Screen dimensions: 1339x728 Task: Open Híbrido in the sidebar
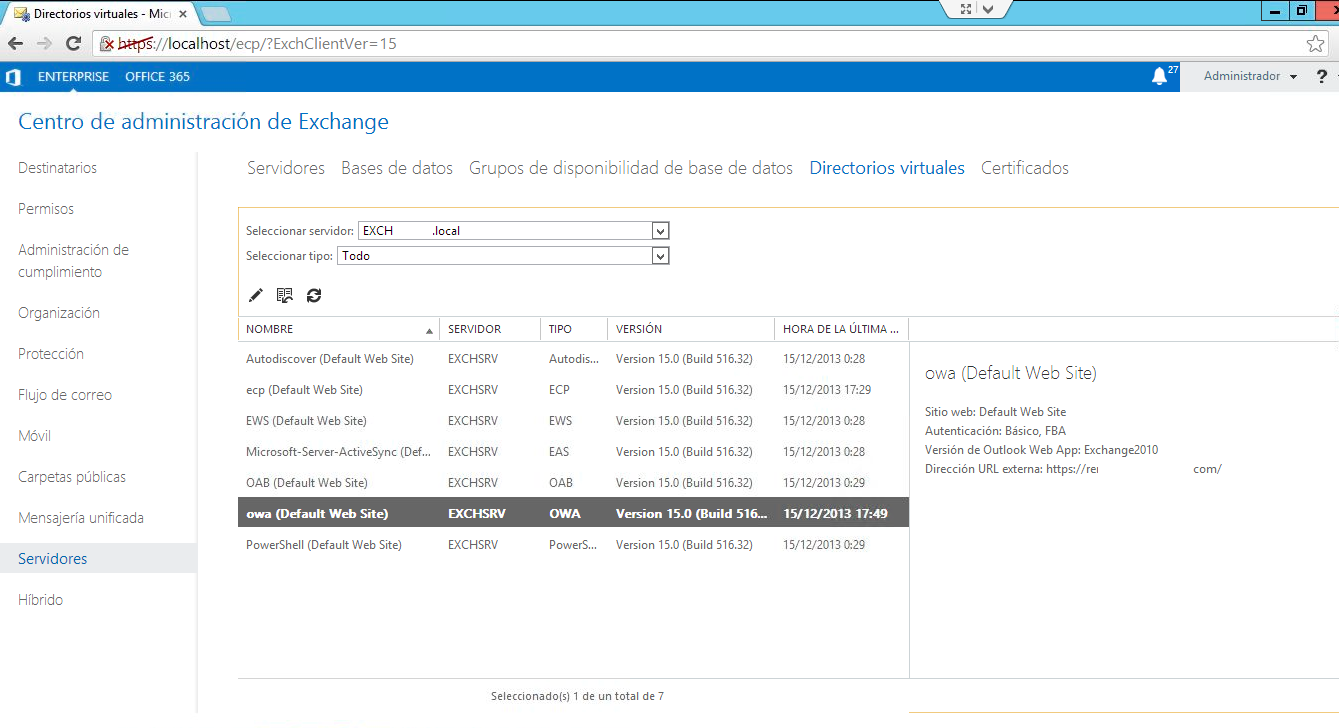41,600
